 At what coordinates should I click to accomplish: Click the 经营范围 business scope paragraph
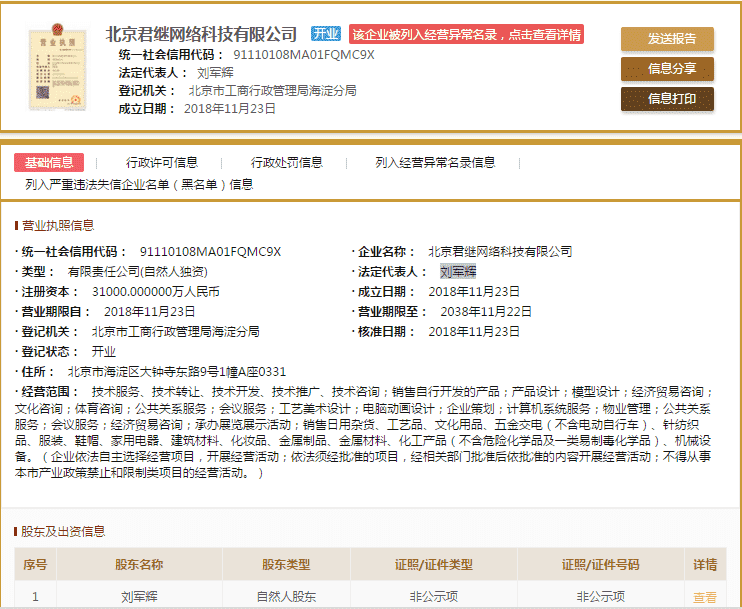click(x=363, y=432)
